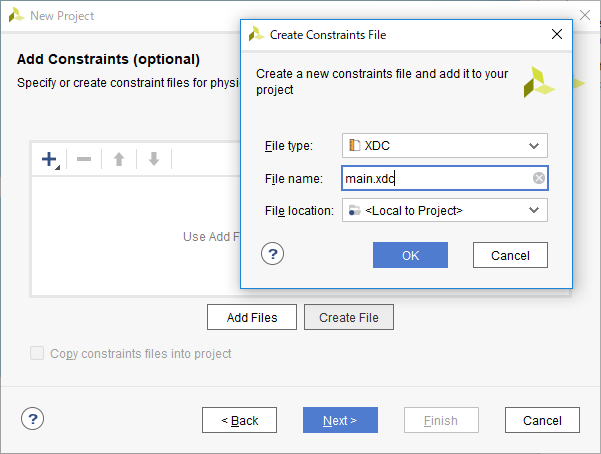Open help in Create Constraints File dialog
This screenshot has height=454, width=601.
272,254
